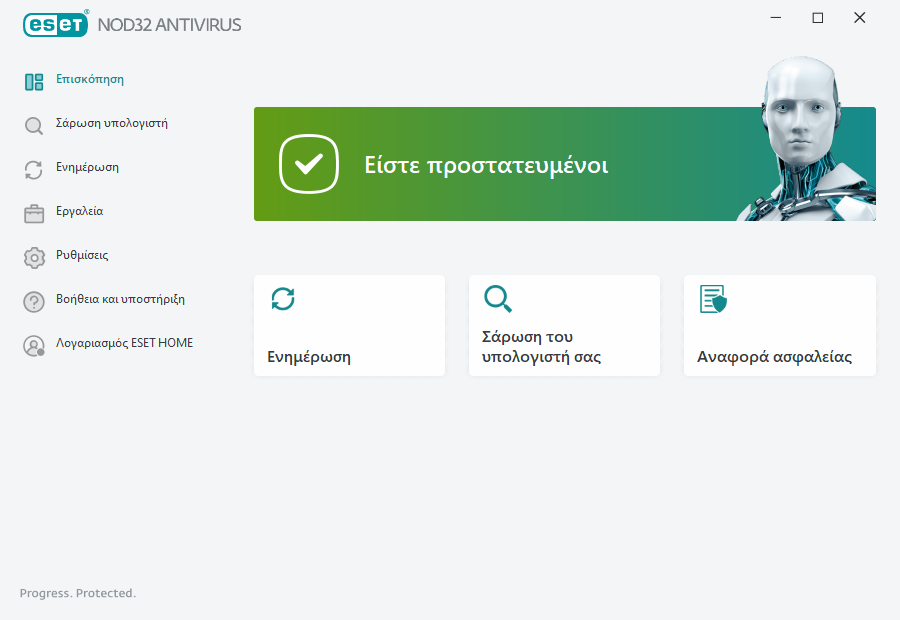Open help via the question mark icon
Image resolution: width=900 pixels, height=620 pixels.
click(x=33, y=300)
